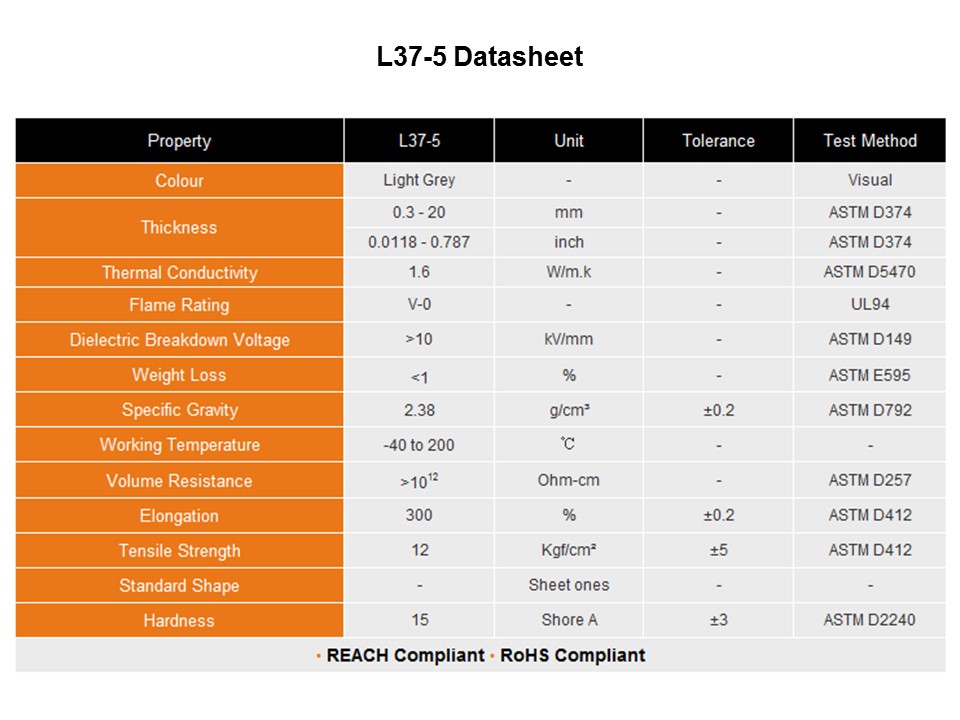Click the 'ASTM D792' test method
The height and width of the screenshot is (720, 960).
click(x=870, y=410)
